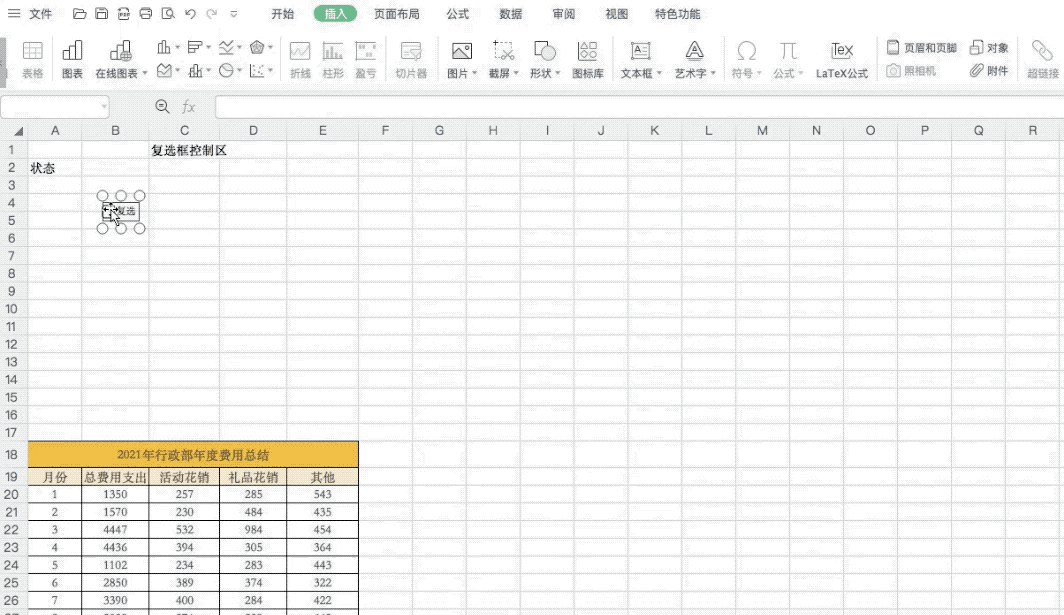Switch to the 数据 tab
The height and width of the screenshot is (615, 1064).
click(x=510, y=14)
